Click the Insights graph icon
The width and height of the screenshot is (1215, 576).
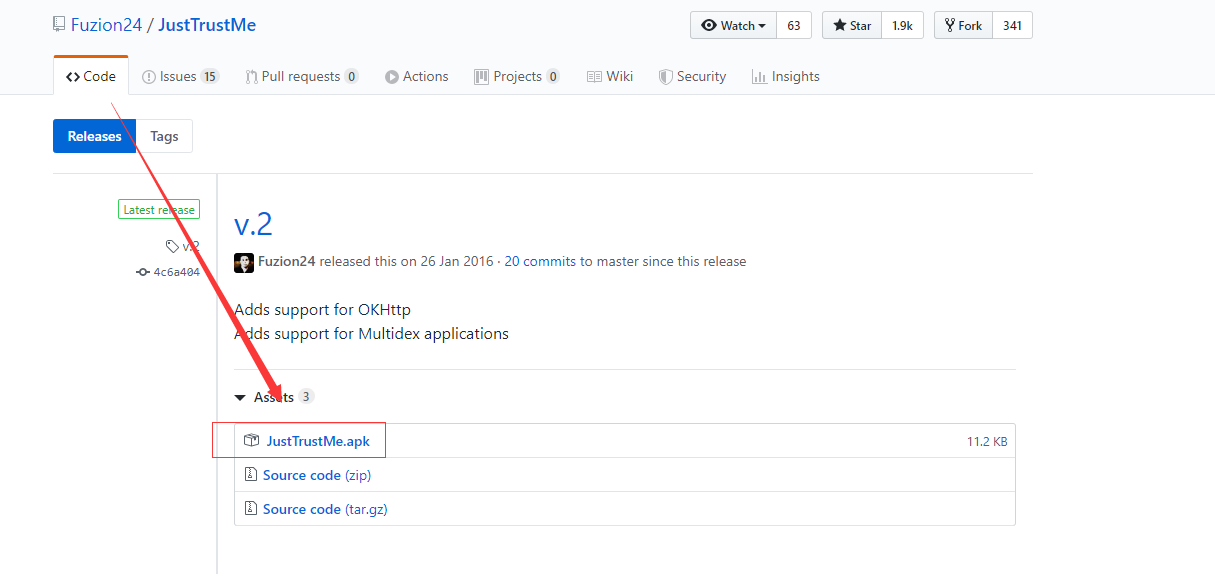click(x=759, y=77)
